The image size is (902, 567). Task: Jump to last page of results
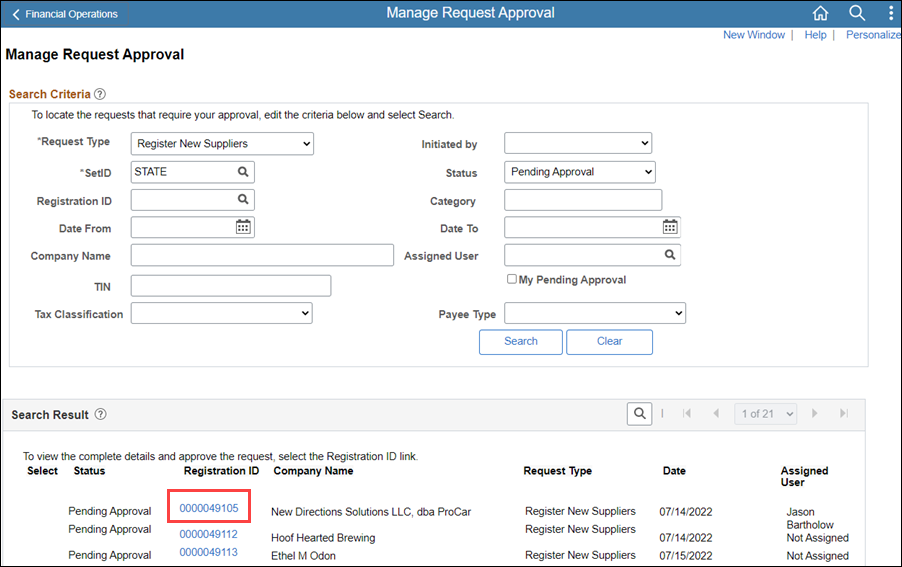[x=844, y=413]
